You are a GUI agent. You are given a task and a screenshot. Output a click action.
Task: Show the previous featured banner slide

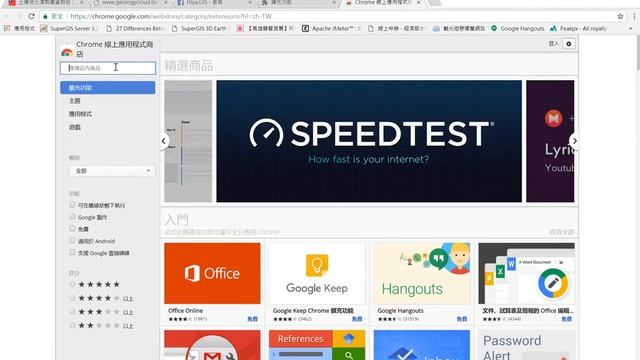[x=164, y=141]
